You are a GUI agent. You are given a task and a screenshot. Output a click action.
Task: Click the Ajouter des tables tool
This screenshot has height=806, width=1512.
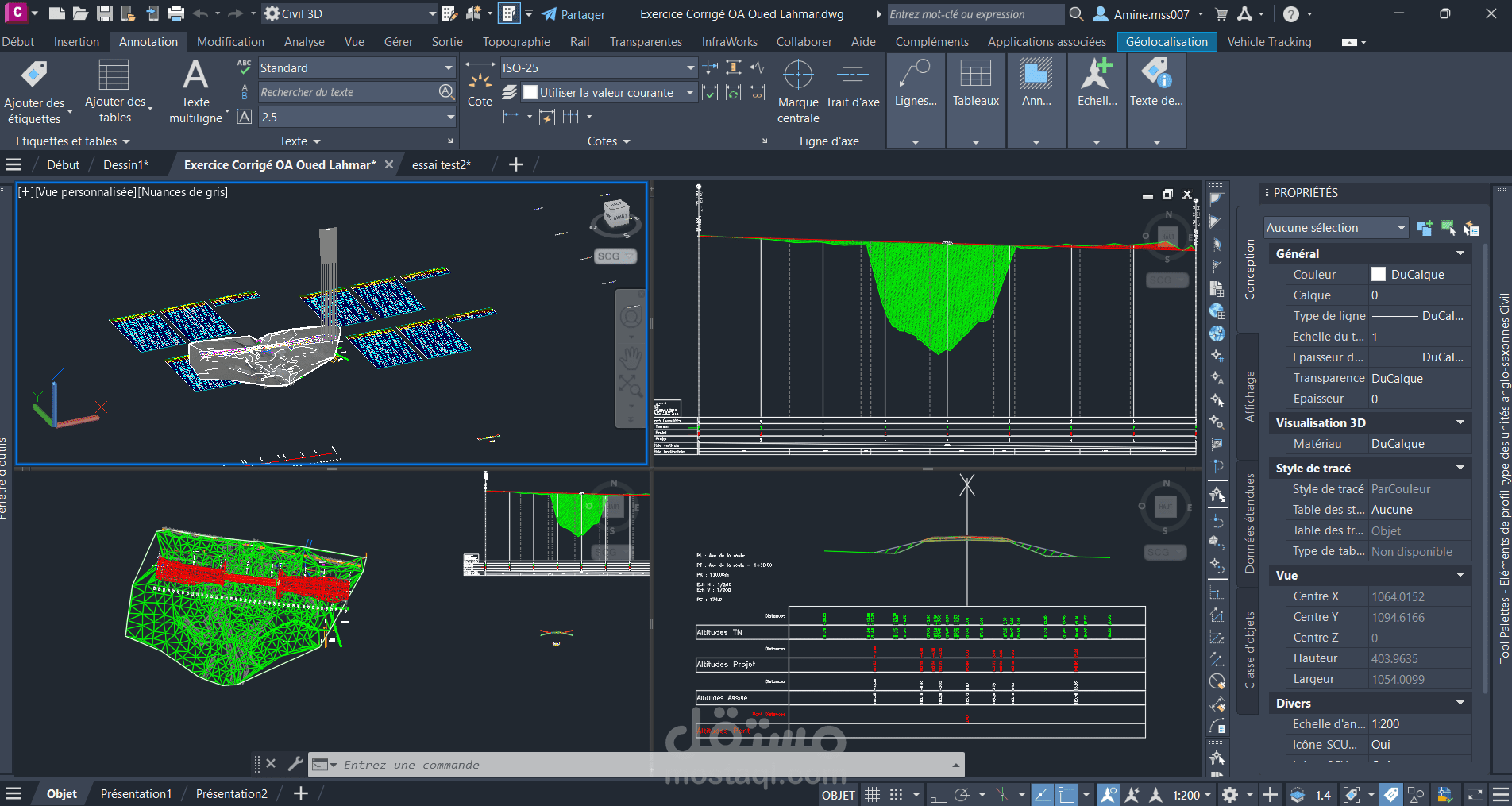click(x=114, y=92)
